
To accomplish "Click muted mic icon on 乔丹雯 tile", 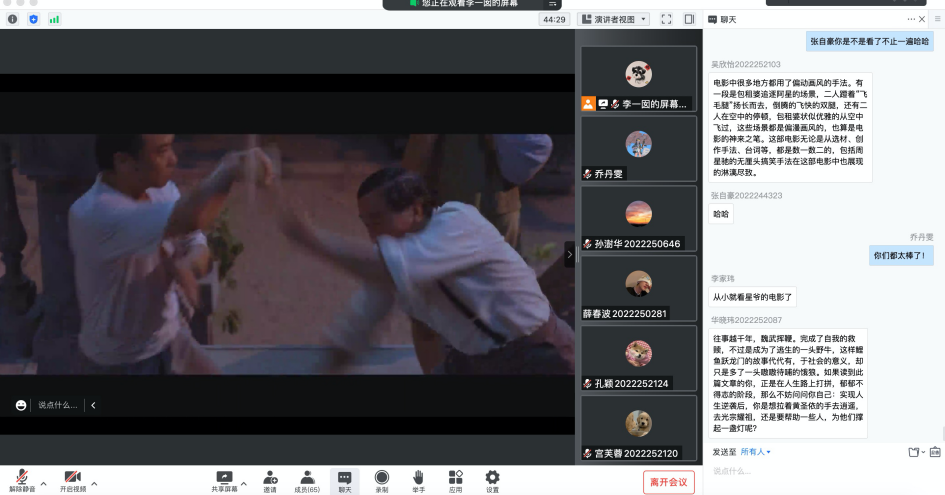I will click(587, 174).
